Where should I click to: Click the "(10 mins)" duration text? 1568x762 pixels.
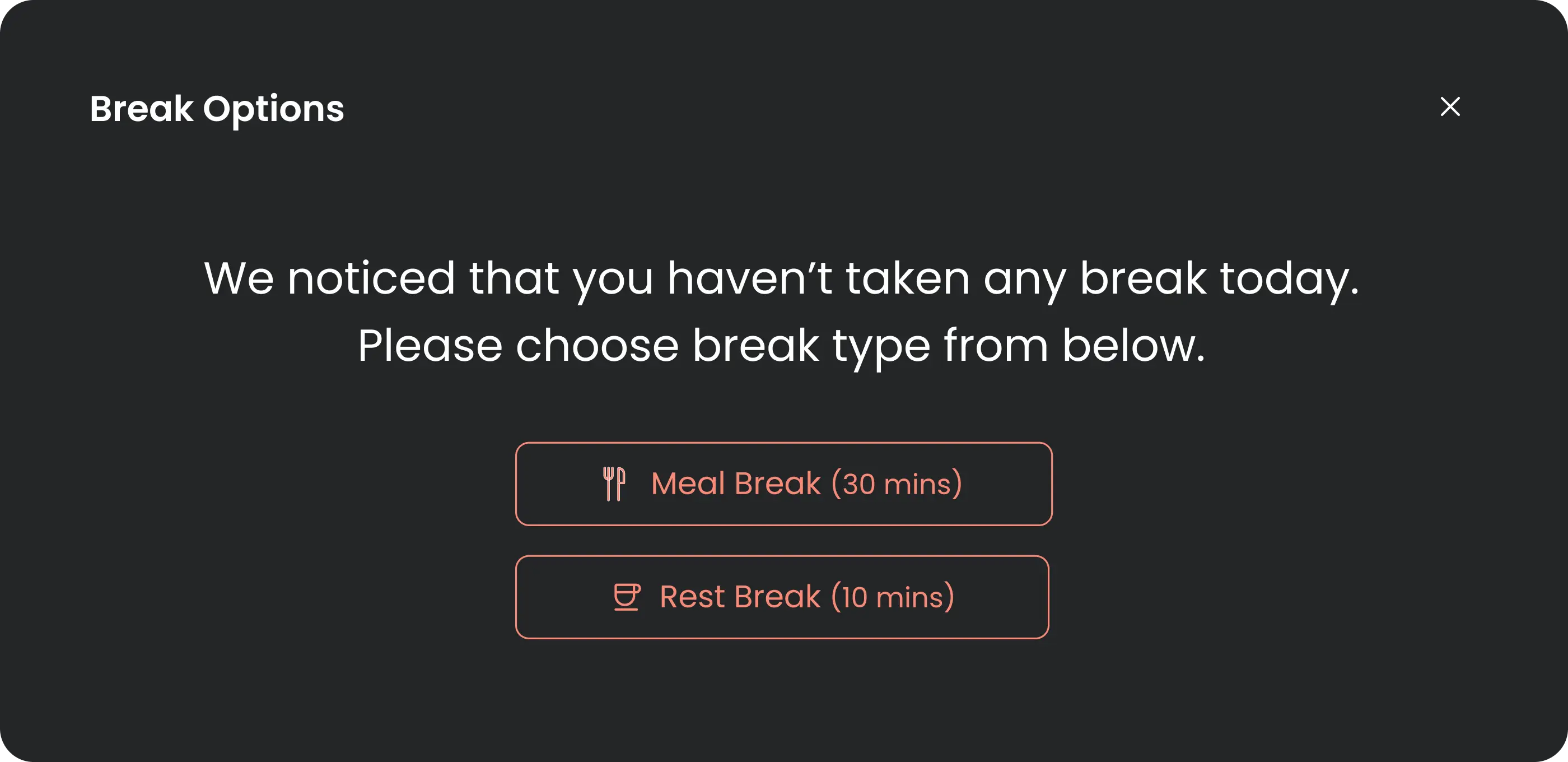(892, 597)
